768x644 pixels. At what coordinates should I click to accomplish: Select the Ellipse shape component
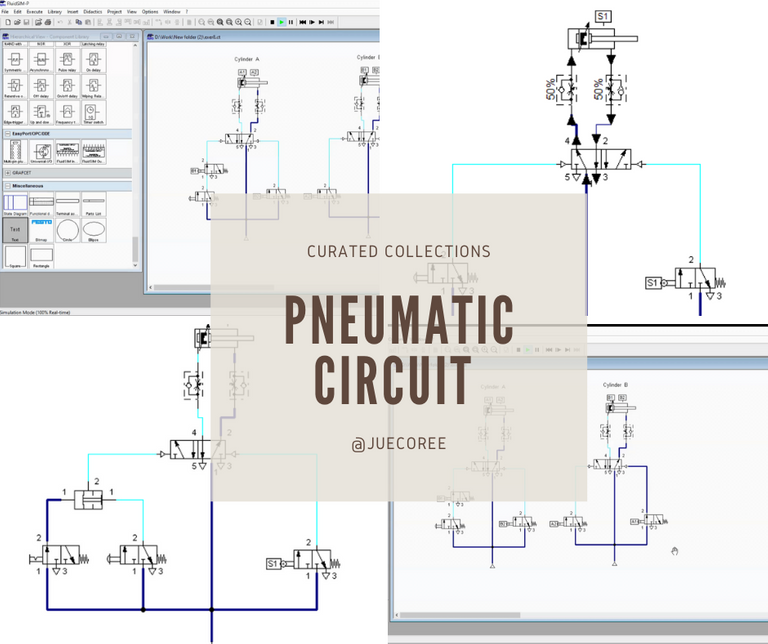[x=93, y=230]
